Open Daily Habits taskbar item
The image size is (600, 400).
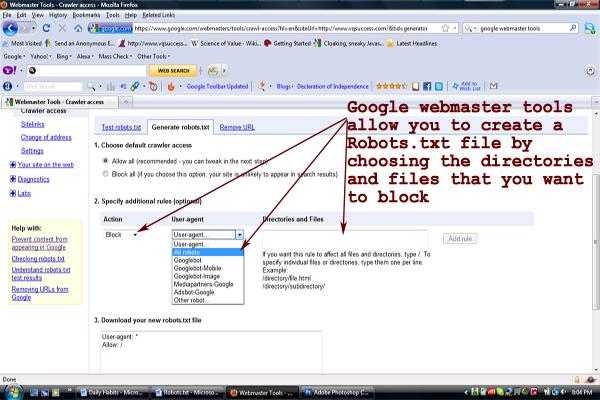point(112,392)
